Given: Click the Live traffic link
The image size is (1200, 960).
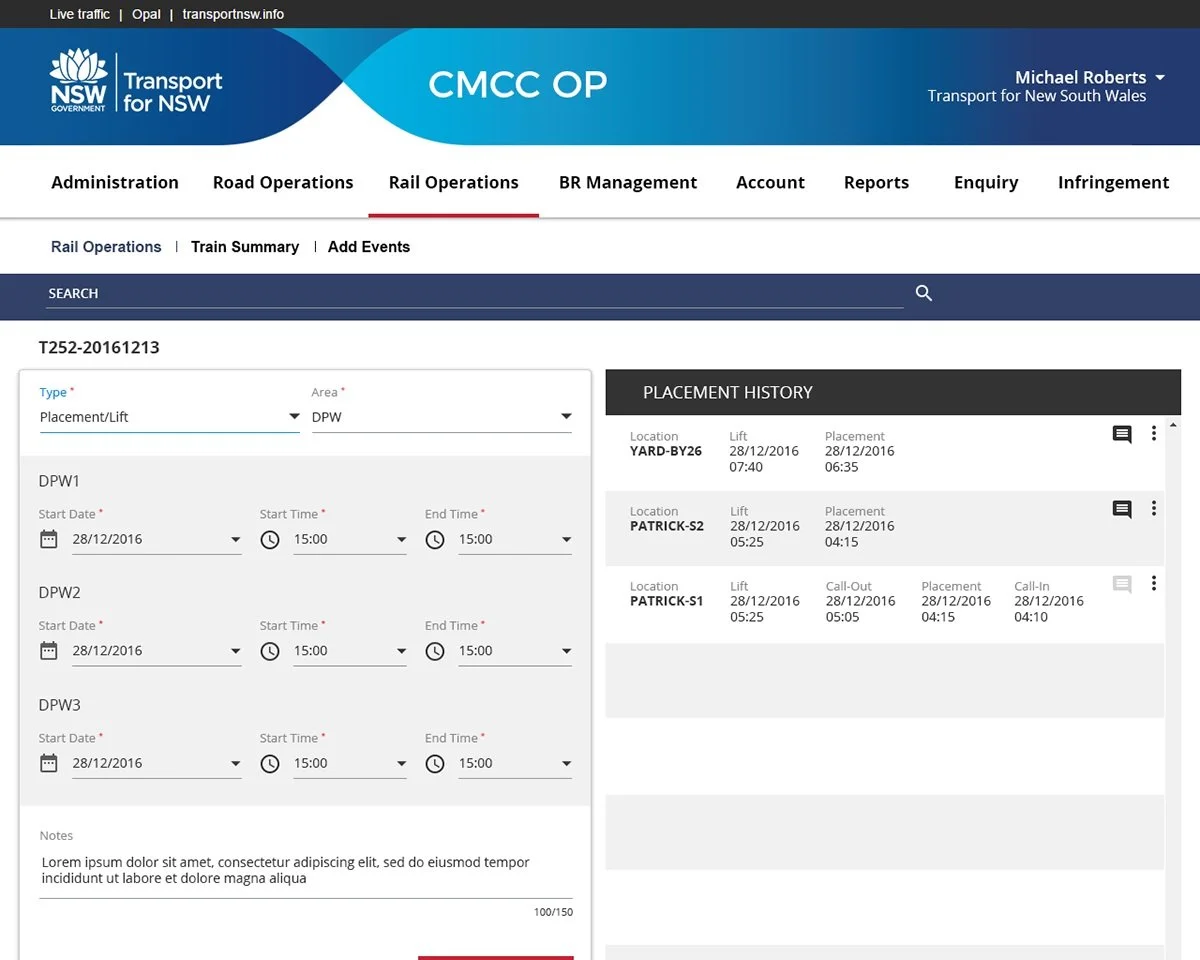Looking at the screenshot, I should pos(80,14).
